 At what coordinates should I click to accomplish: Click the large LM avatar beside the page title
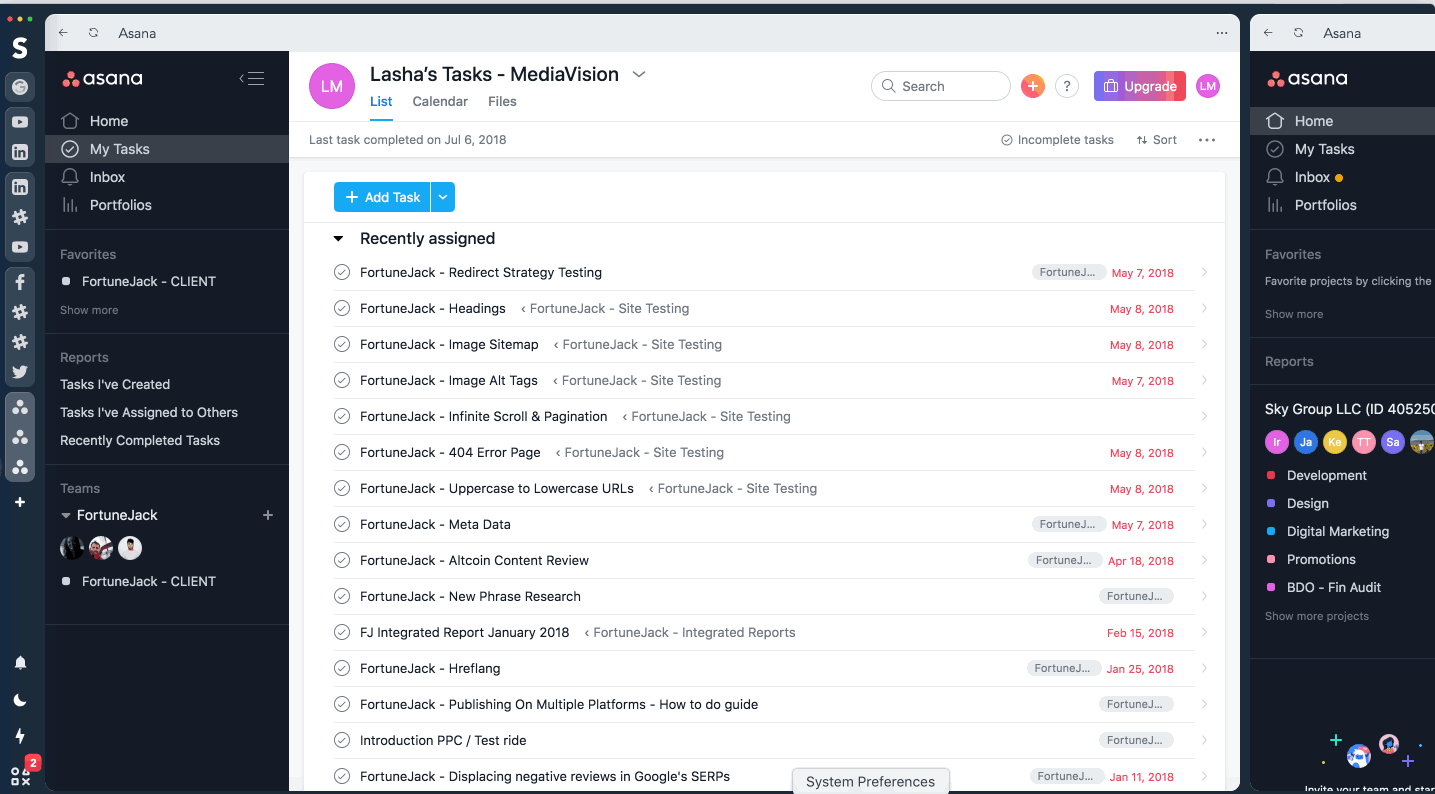(x=332, y=86)
